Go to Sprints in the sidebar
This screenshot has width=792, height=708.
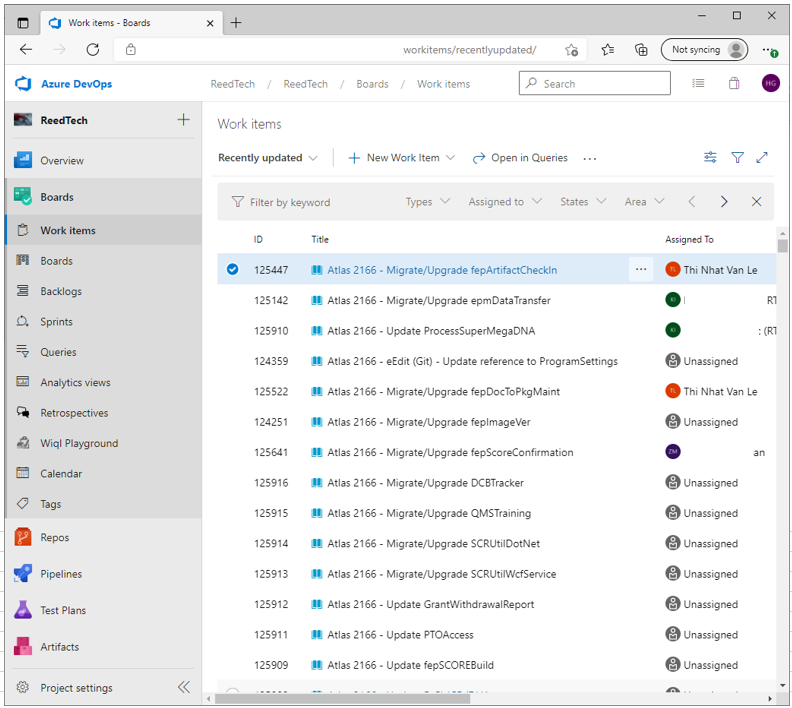tap(56, 322)
